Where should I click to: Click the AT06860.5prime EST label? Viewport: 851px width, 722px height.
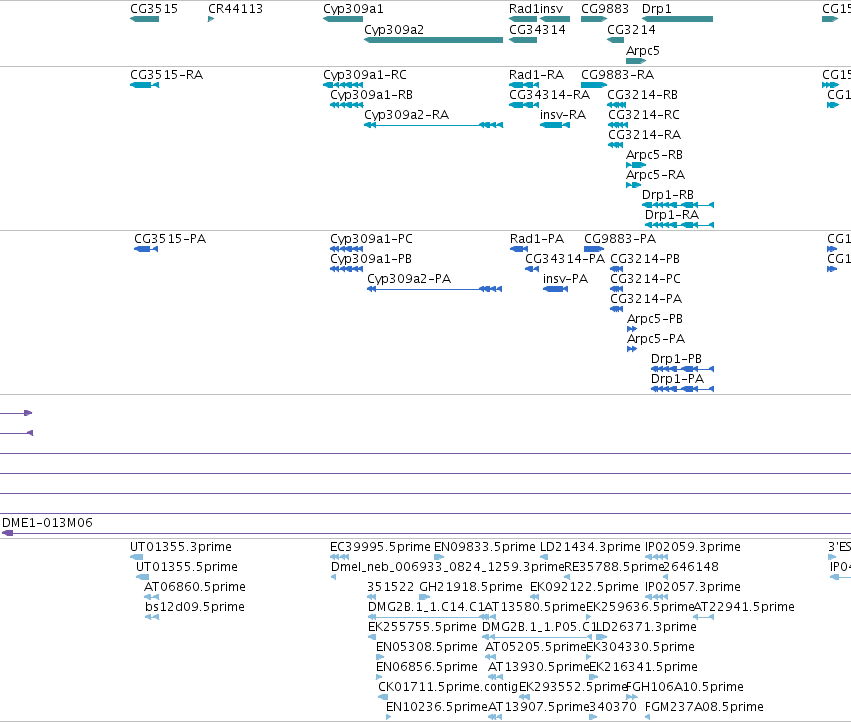195,587
